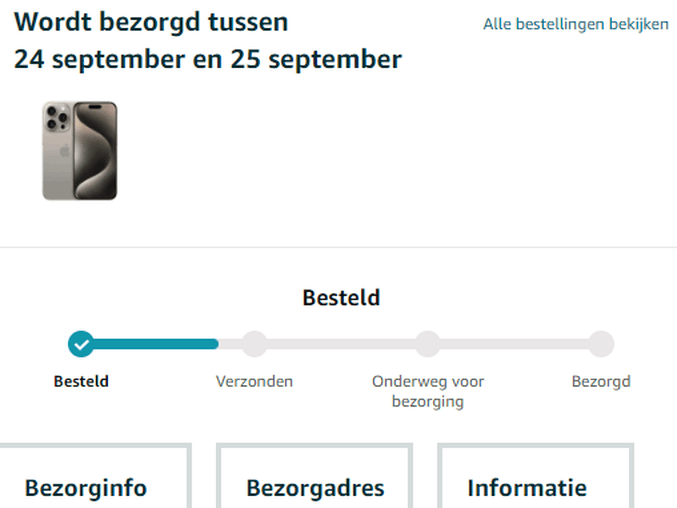Screen dimensions: 677x508
Task: Click the Verzonden label under the tracker
Action: click(254, 382)
